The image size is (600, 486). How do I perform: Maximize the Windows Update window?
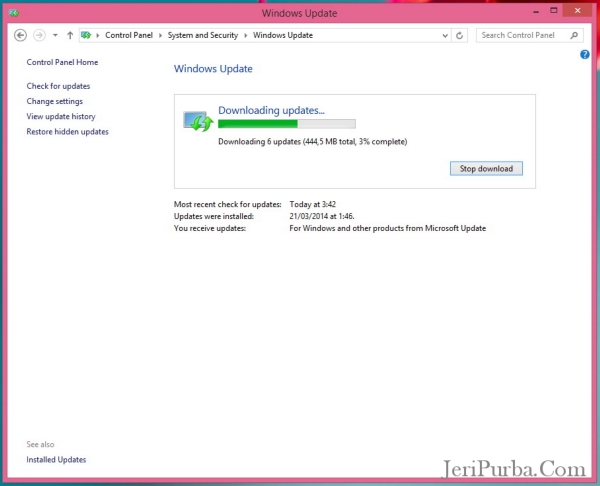coord(554,11)
